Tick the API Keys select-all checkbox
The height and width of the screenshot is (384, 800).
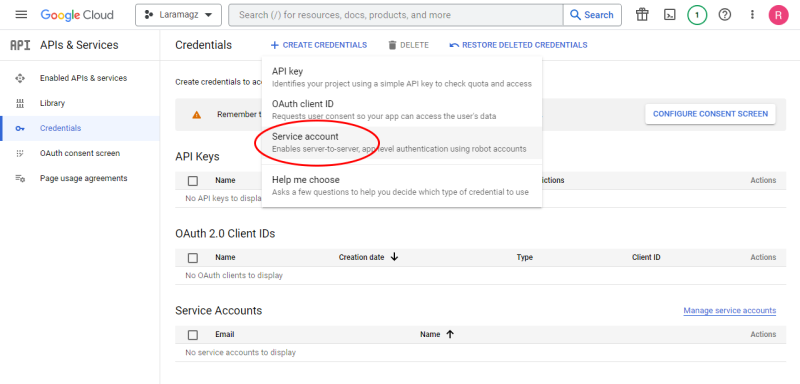[x=193, y=181]
